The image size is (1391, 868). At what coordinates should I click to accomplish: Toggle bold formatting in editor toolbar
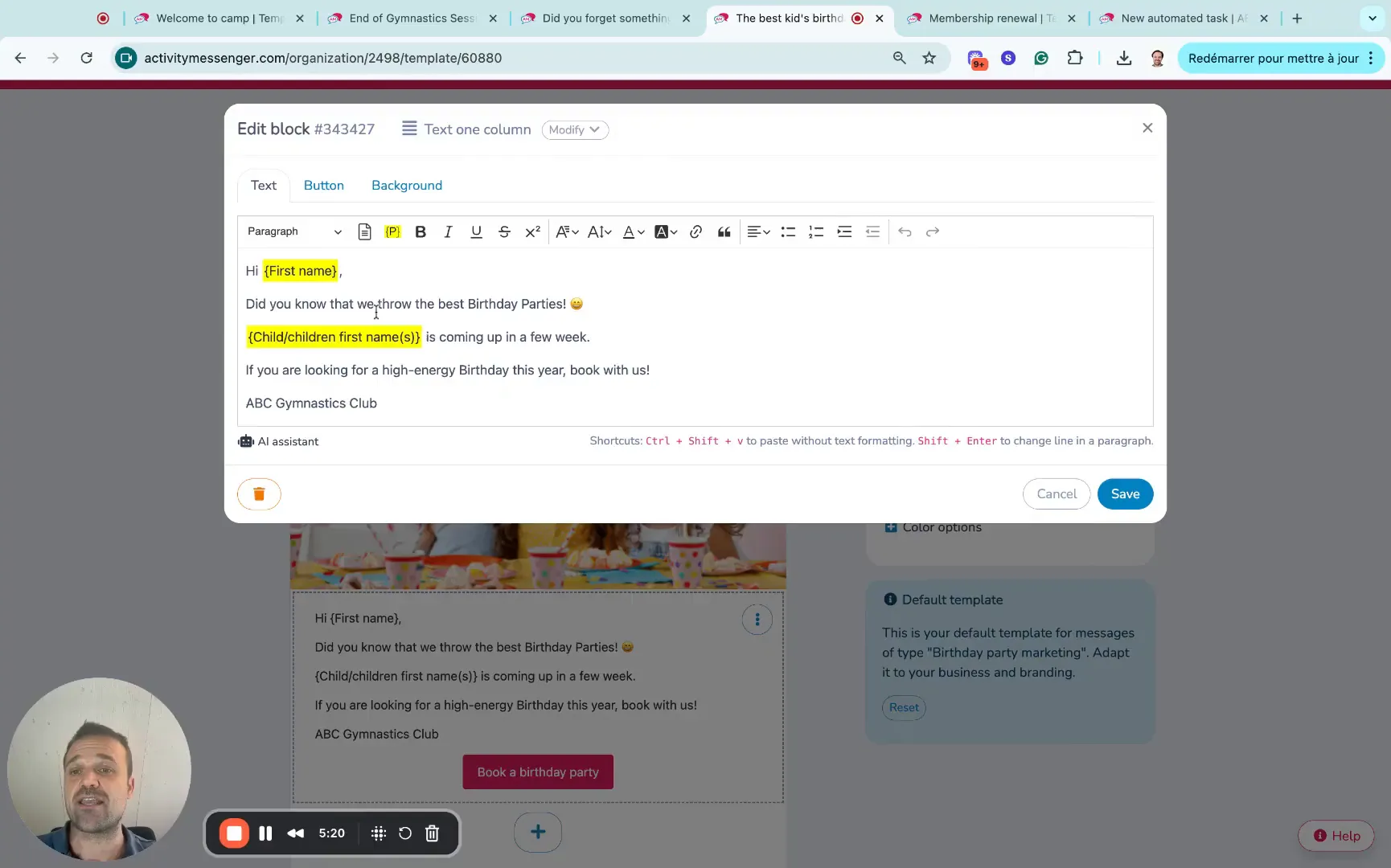coord(420,231)
